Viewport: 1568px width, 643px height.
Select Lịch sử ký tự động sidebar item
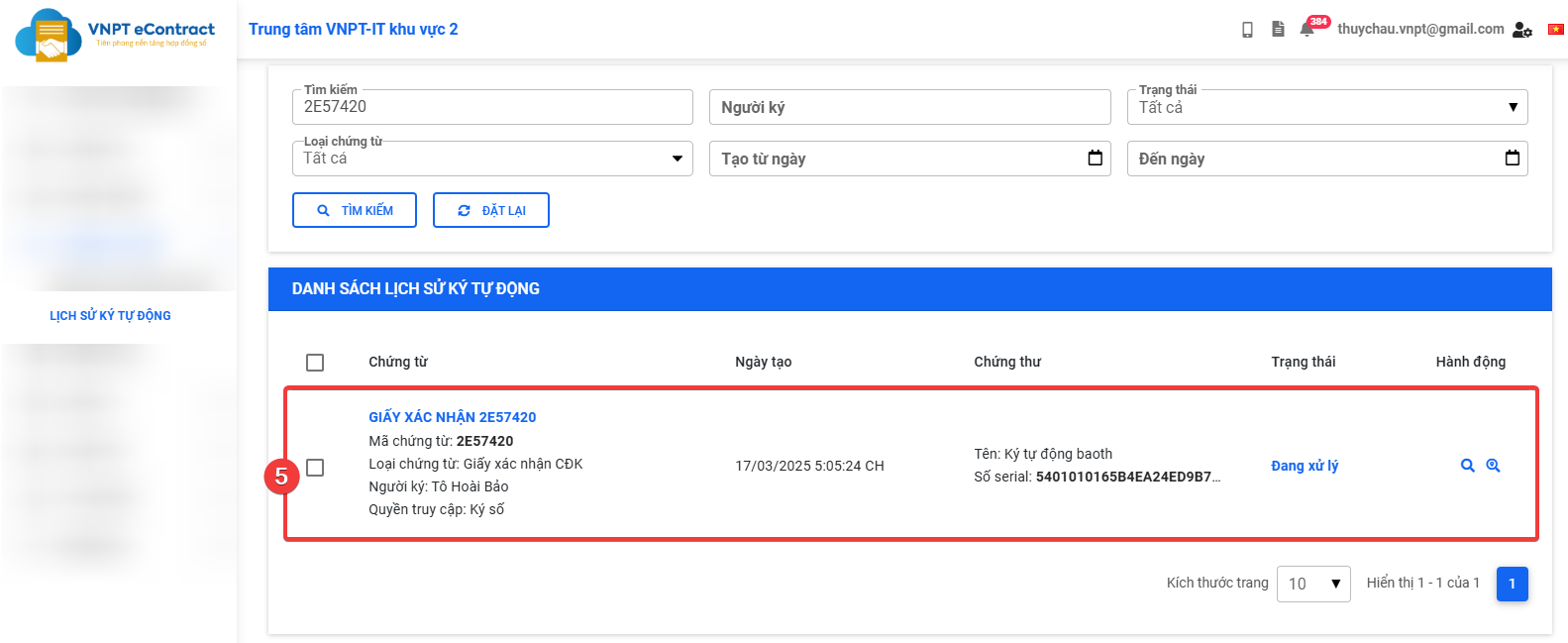110,316
